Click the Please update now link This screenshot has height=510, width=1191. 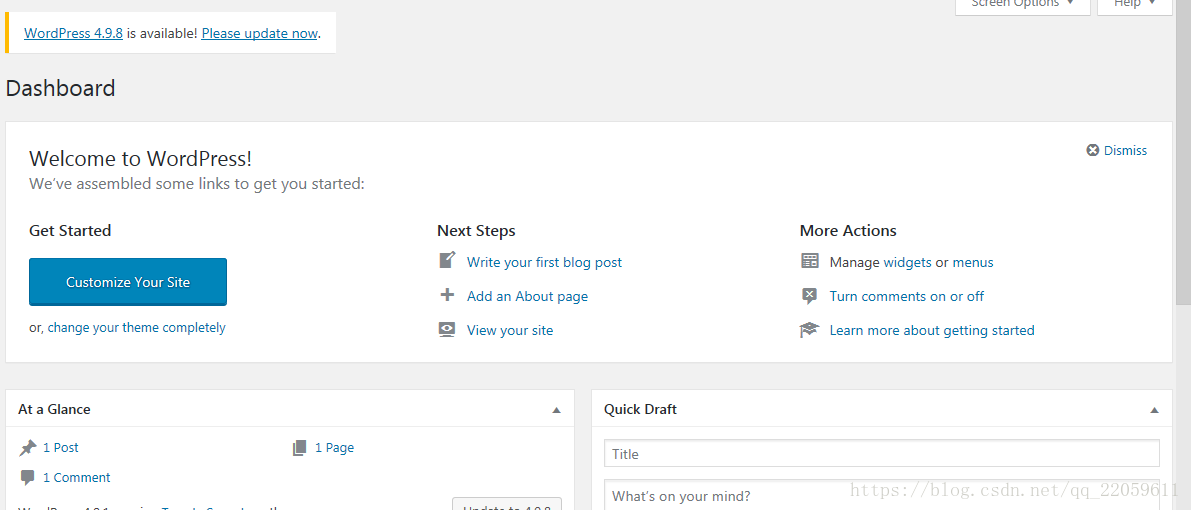click(x=259, y=33)
